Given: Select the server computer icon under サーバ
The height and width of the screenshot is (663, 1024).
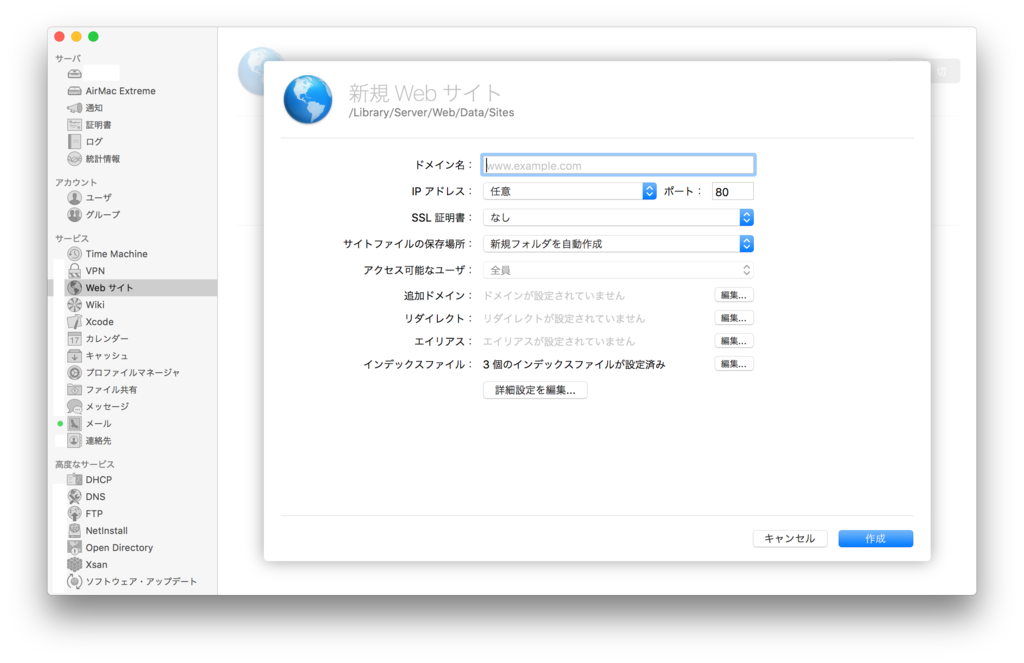Looking at the screenshot, I should point(74,73).
